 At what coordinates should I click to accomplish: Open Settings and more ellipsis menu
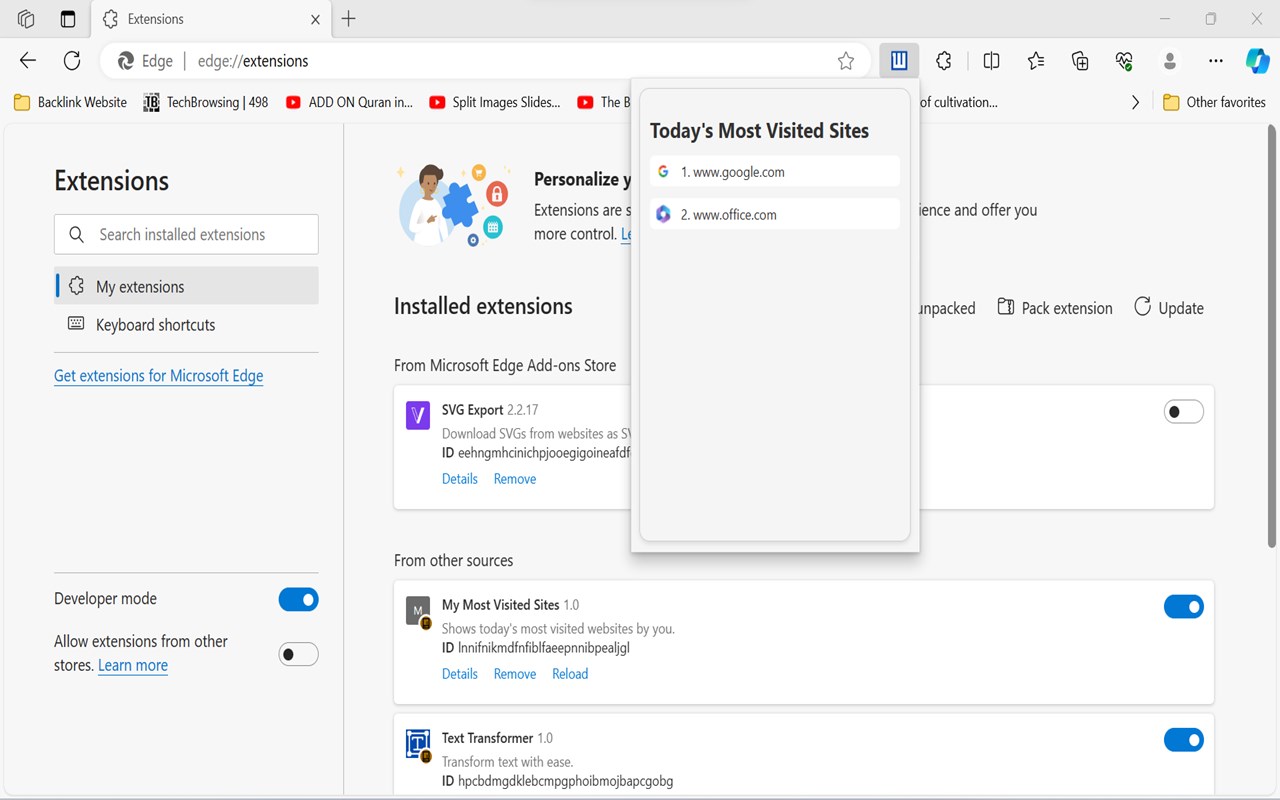click(x=1216, y=61)
